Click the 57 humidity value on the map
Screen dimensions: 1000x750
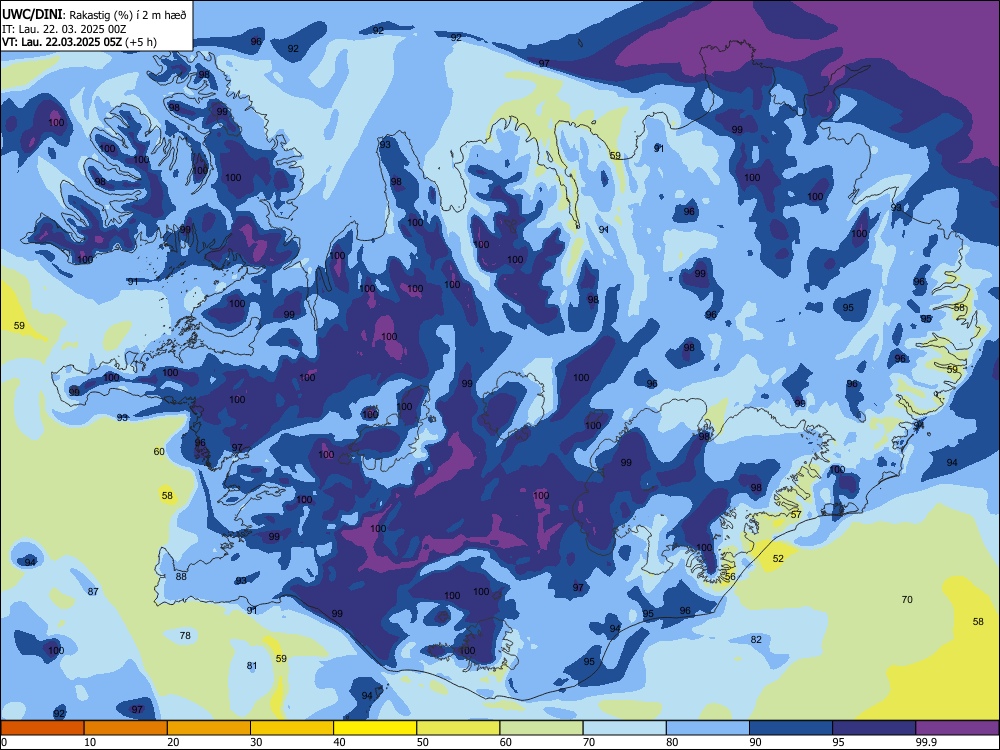[796, 515]
